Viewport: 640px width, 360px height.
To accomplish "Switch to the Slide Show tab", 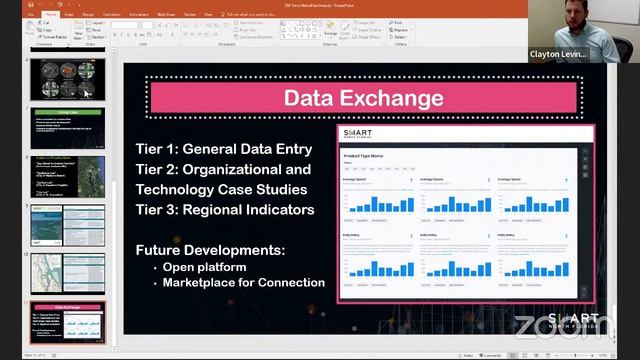I will pyautogui.click(x=166, y=14).
